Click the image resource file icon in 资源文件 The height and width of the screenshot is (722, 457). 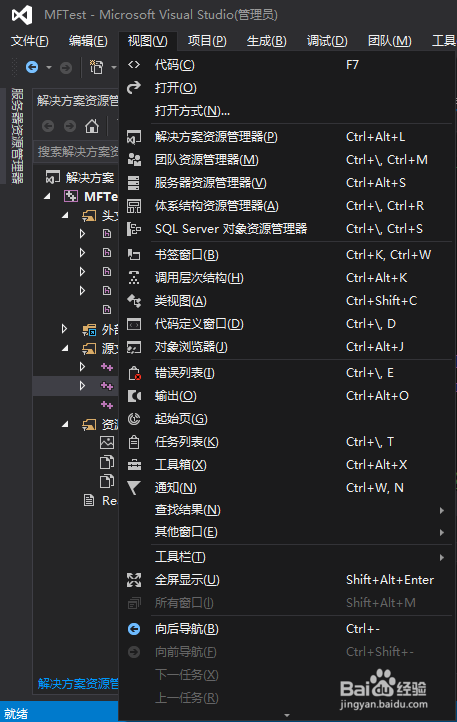pos(107,443)
